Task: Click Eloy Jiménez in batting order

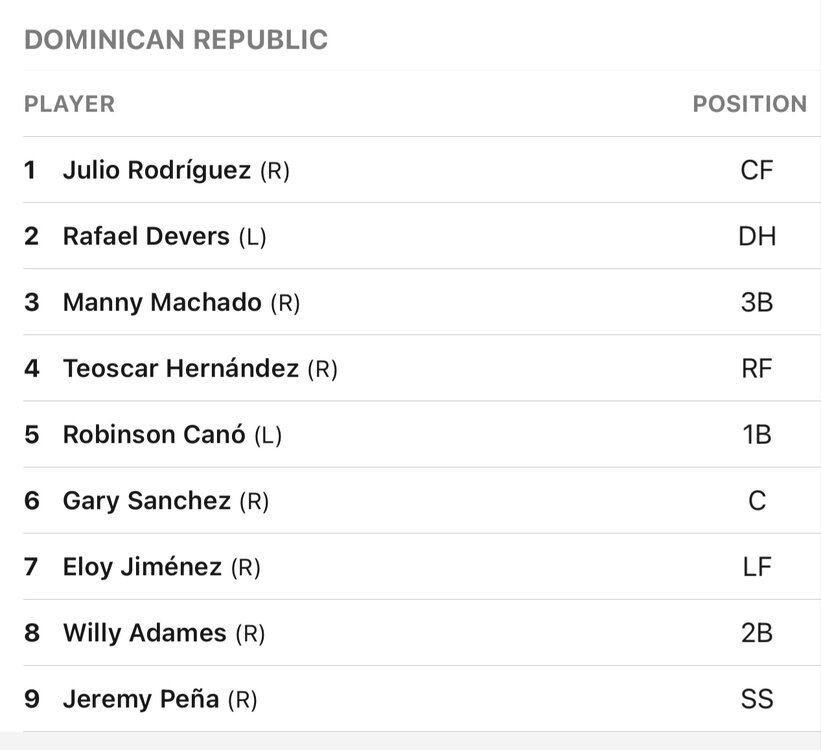Action: (142, 566)
